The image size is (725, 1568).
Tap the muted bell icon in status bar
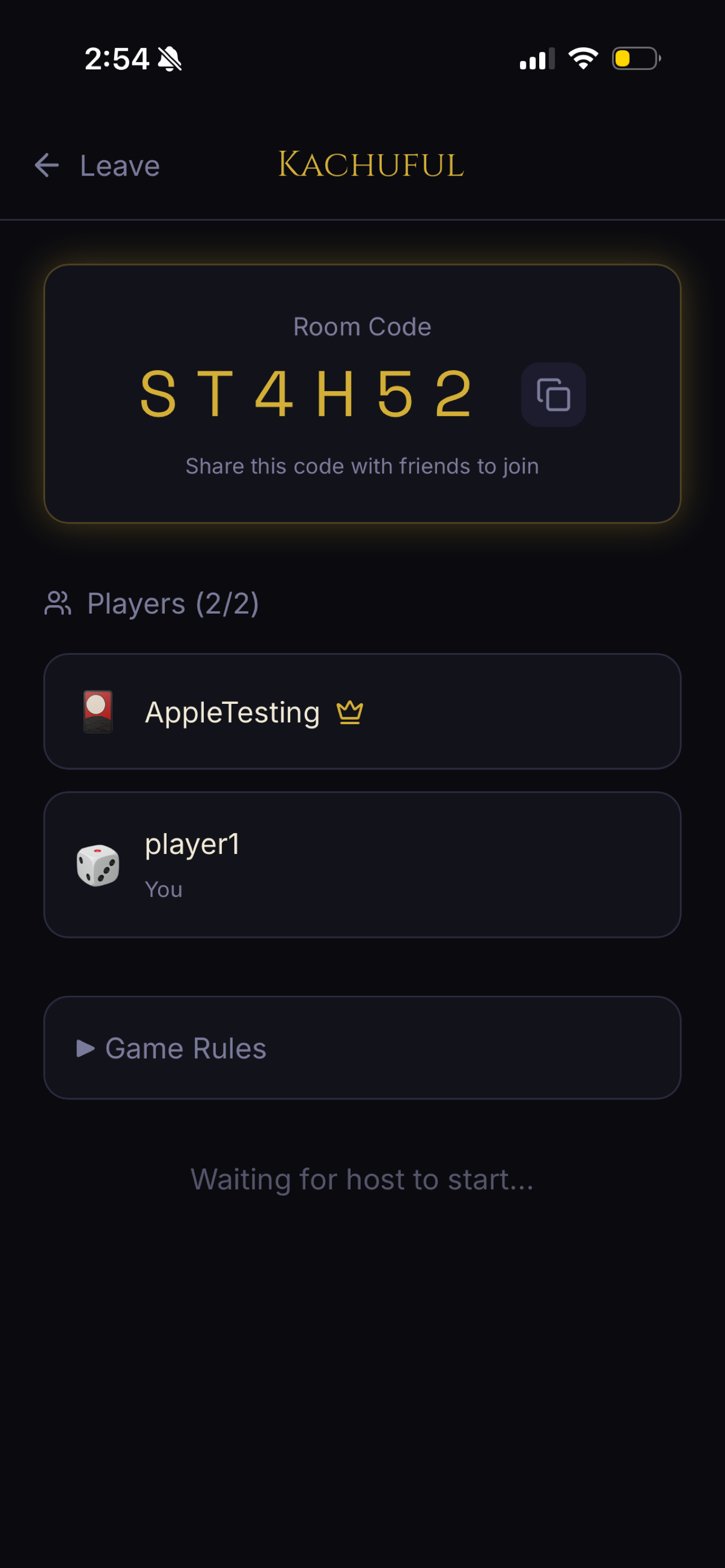tap(170, 59)
